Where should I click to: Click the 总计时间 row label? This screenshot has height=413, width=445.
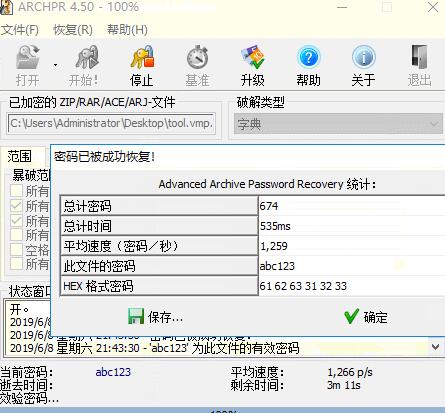(x=159, y=226)
